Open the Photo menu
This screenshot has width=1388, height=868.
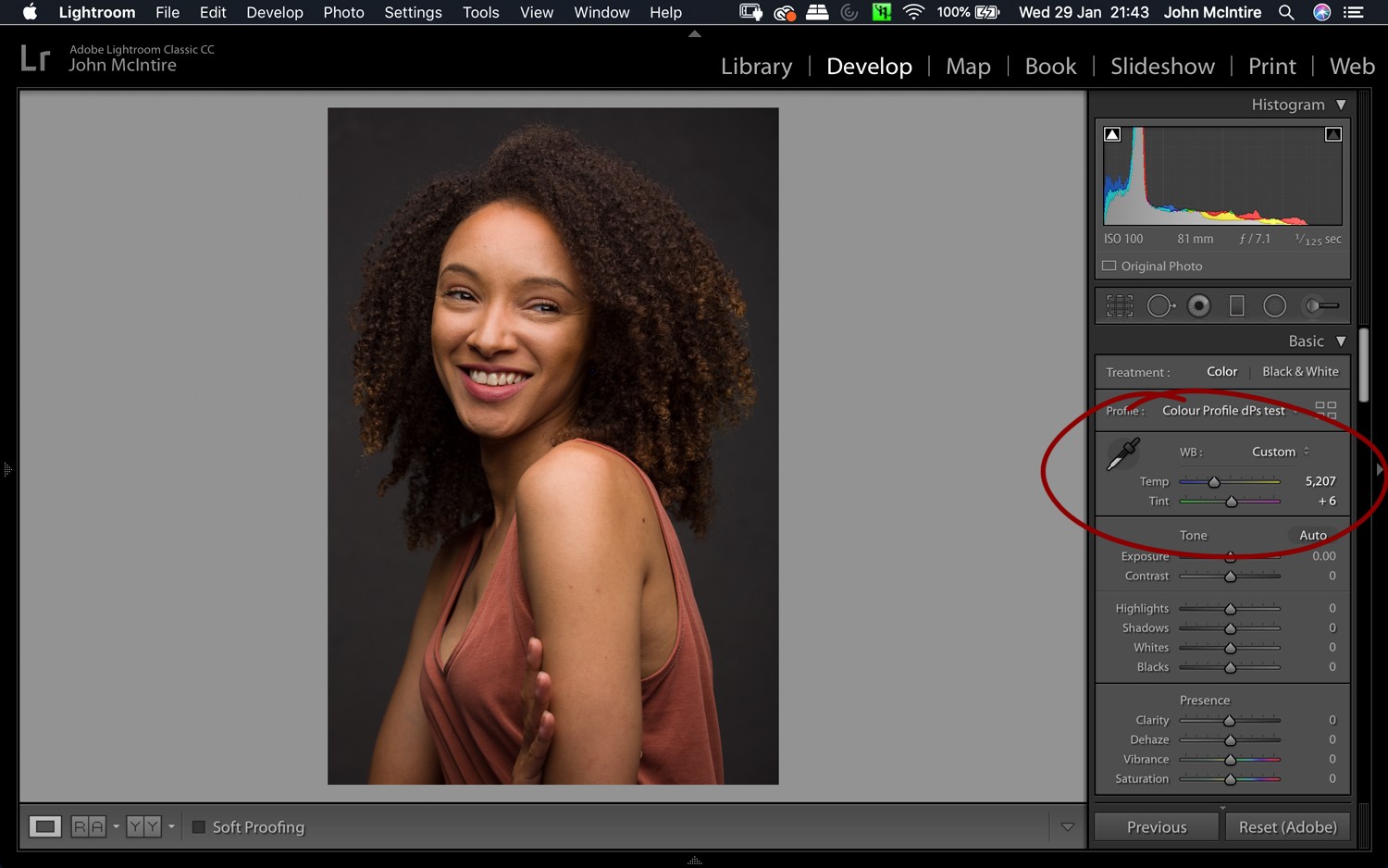click(343, 12)
